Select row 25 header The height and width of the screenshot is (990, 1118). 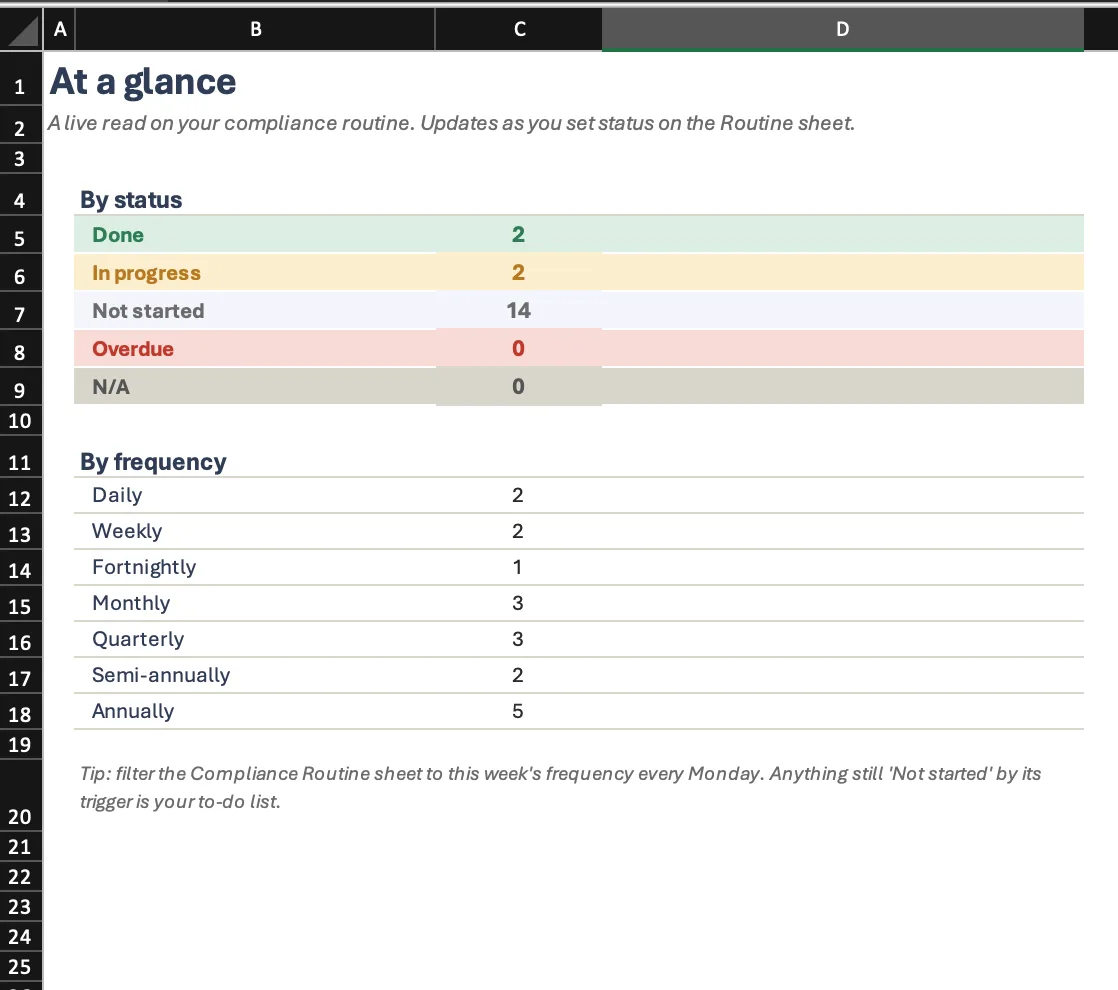(x=21, y=966)
